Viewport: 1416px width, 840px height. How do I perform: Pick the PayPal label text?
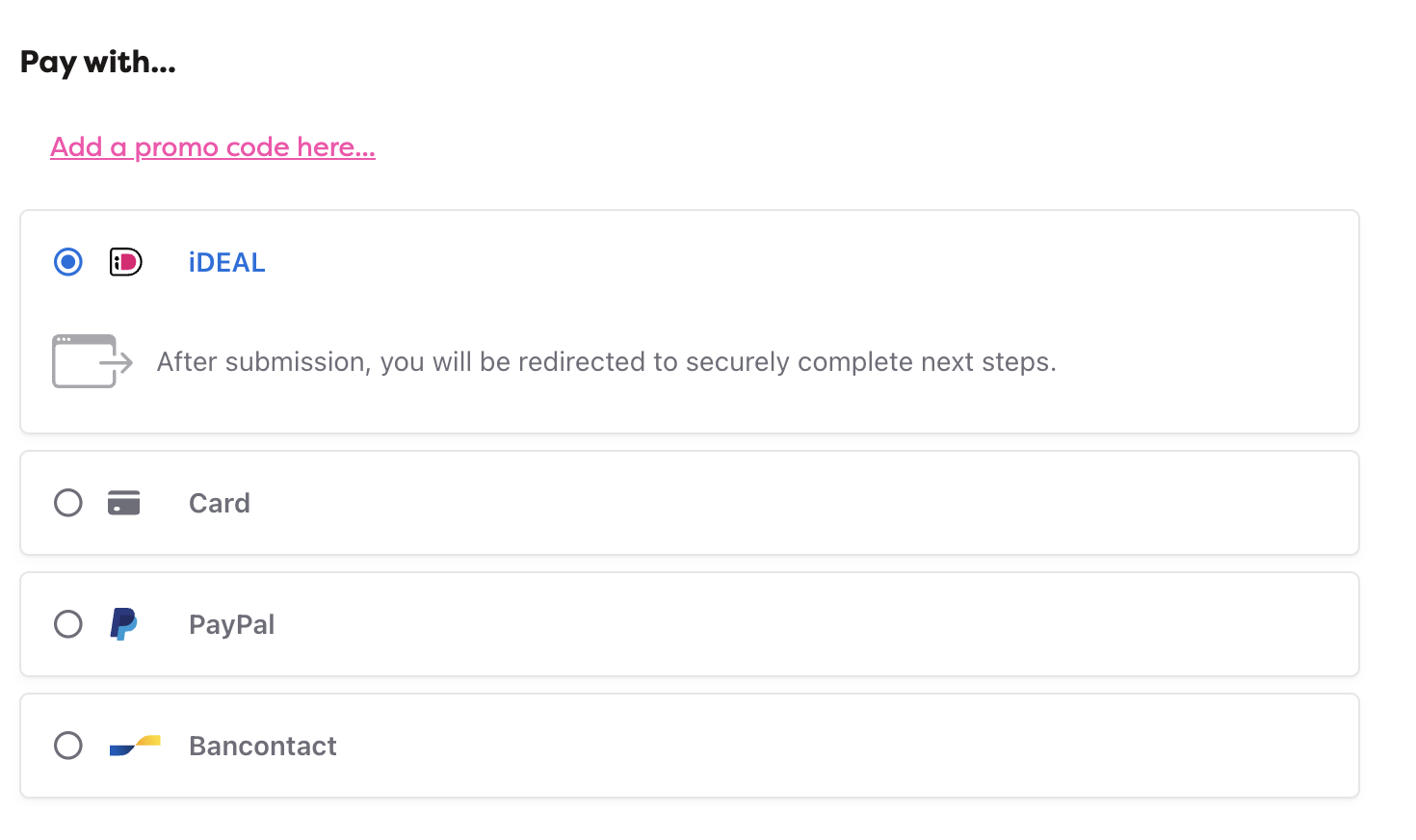click(232, 624)
